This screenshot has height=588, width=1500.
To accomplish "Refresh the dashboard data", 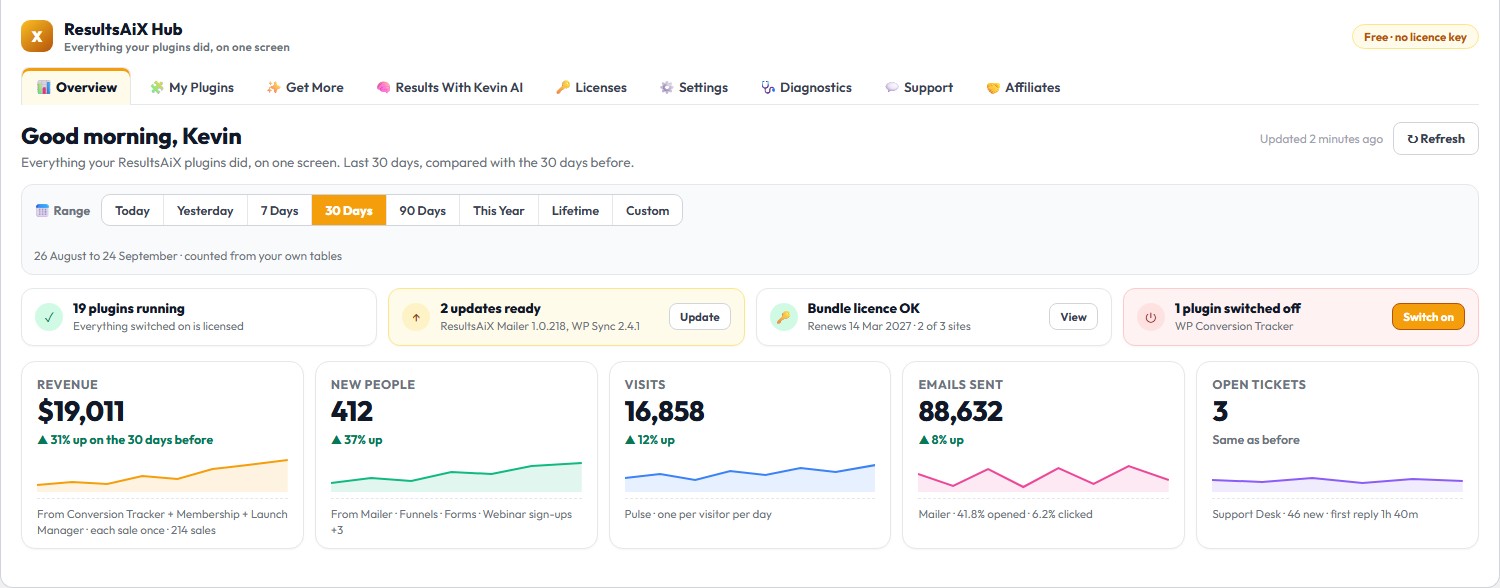I will click(x=1436, y=139).
